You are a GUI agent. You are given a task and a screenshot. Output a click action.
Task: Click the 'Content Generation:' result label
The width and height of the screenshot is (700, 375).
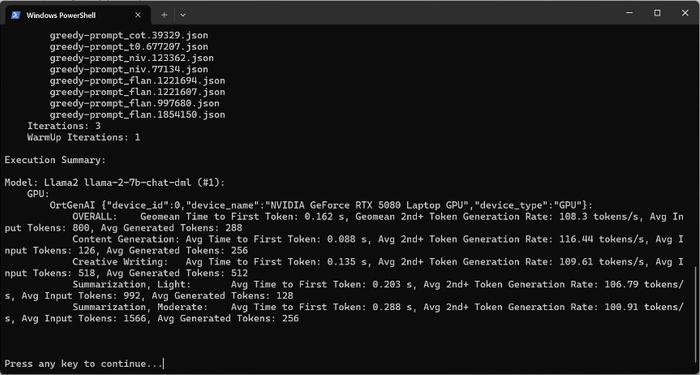(x=126, y=239)
